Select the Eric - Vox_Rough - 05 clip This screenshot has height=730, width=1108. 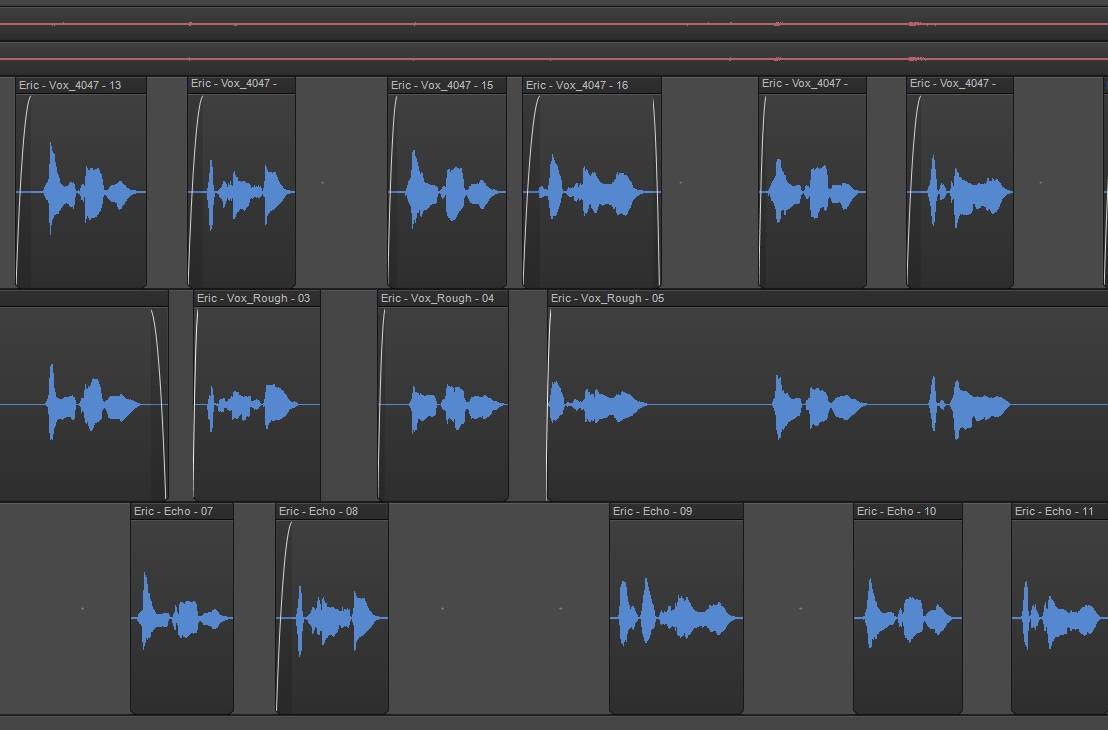coord(827,396)
